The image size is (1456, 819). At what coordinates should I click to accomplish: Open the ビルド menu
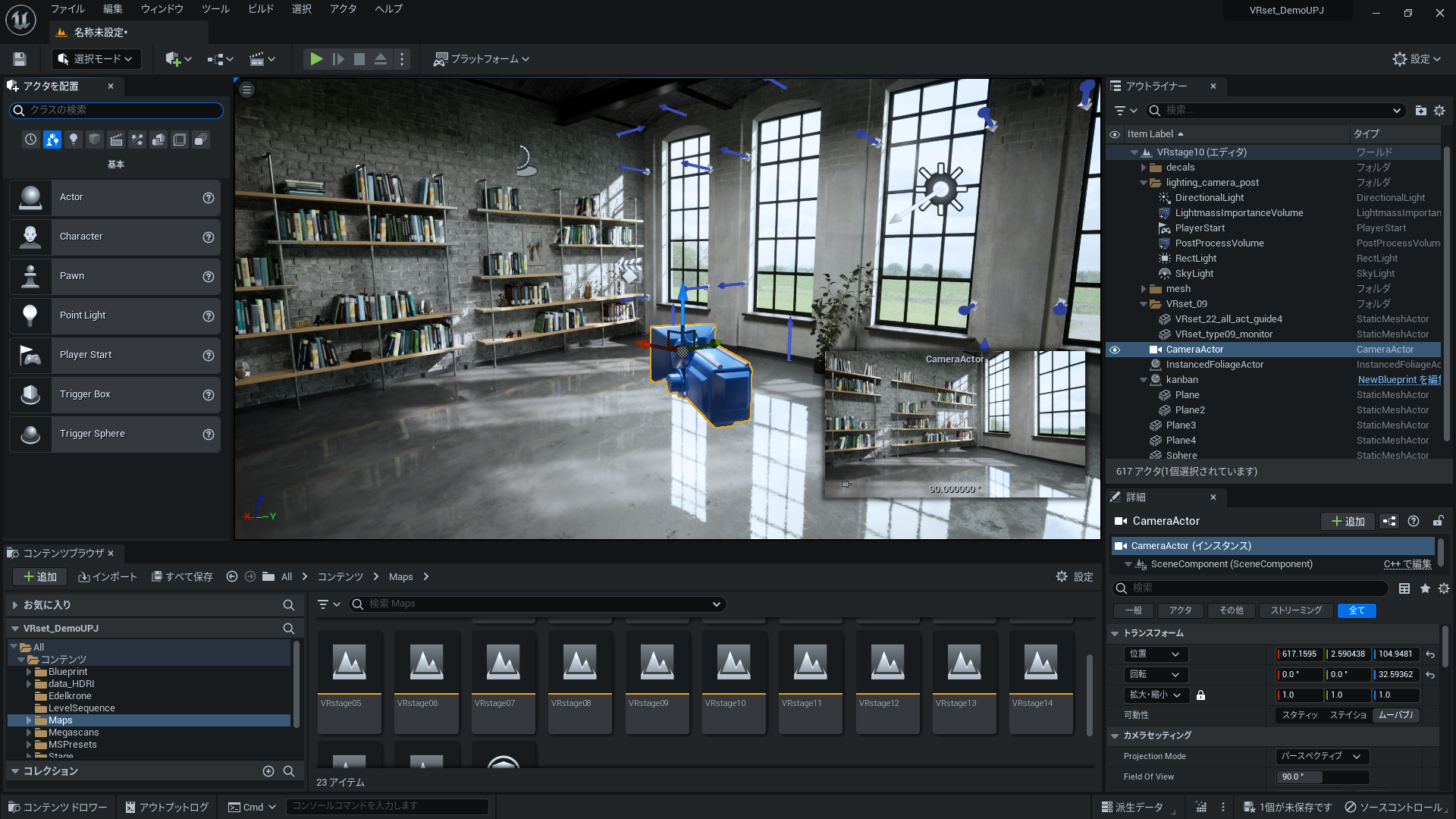(261, 9)
